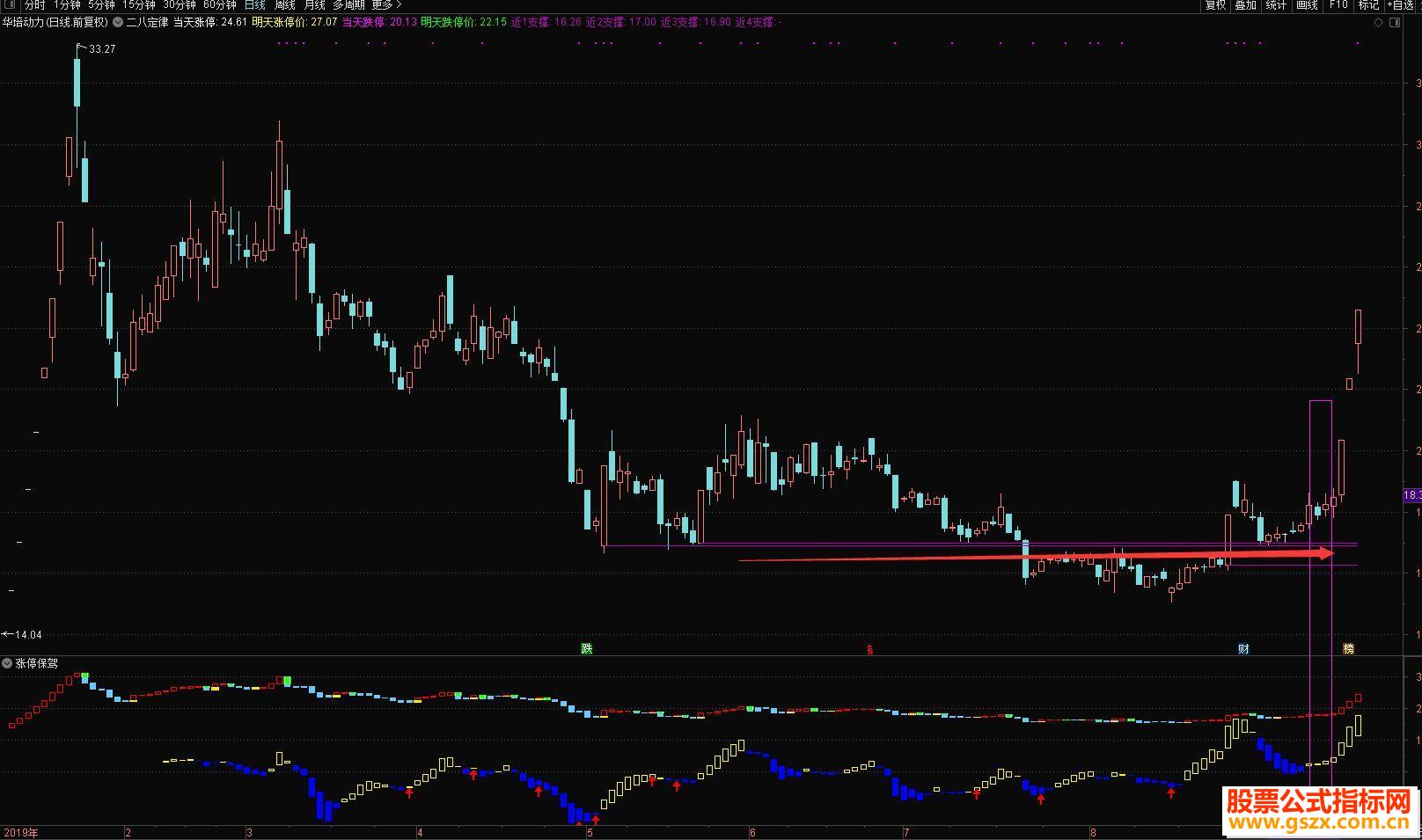Viewport: 1422px width, 840px height.
Task: Click month 5 on the time axis
Action: coord(590,832)
